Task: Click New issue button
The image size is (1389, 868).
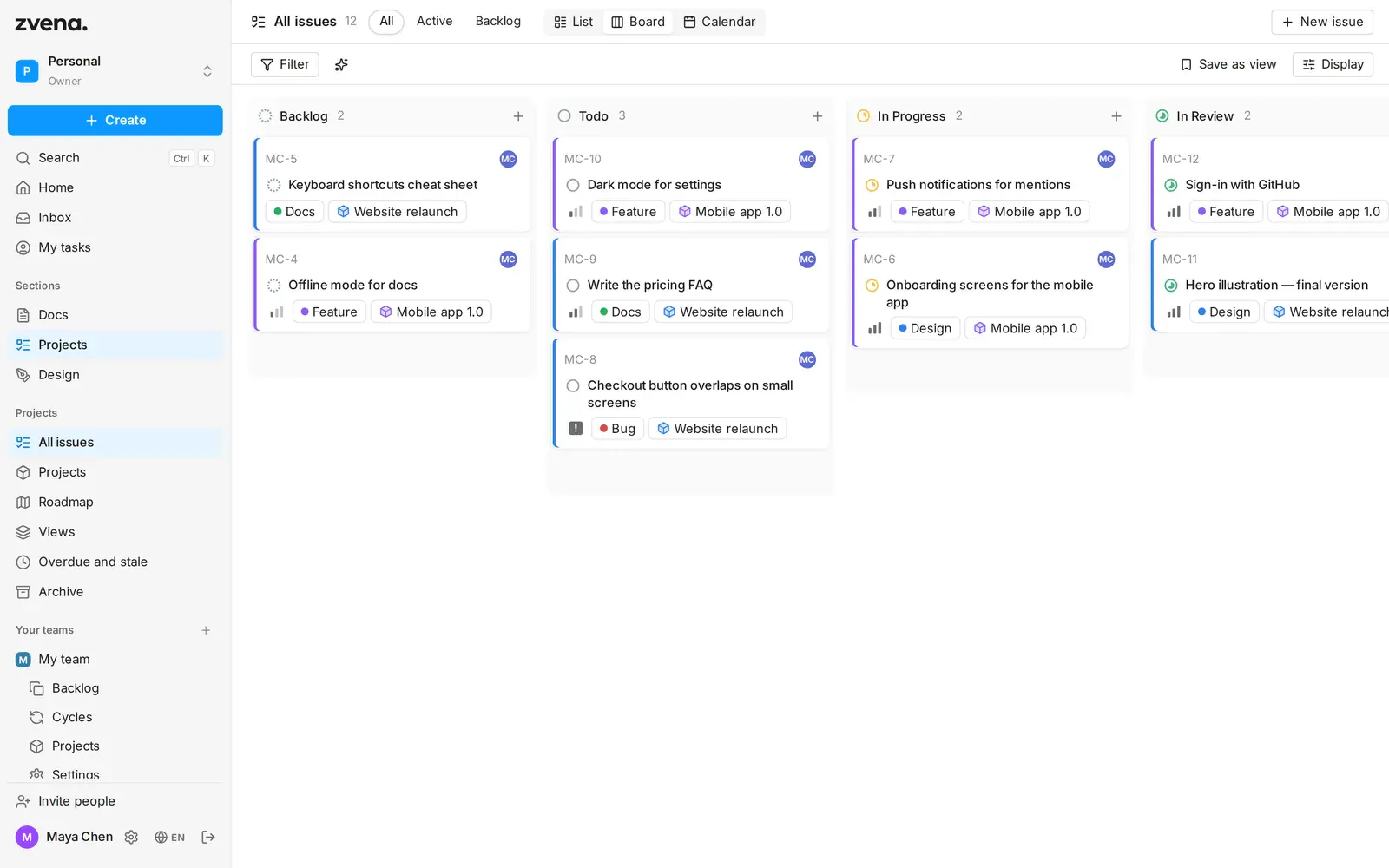Action: [1322, 22]
